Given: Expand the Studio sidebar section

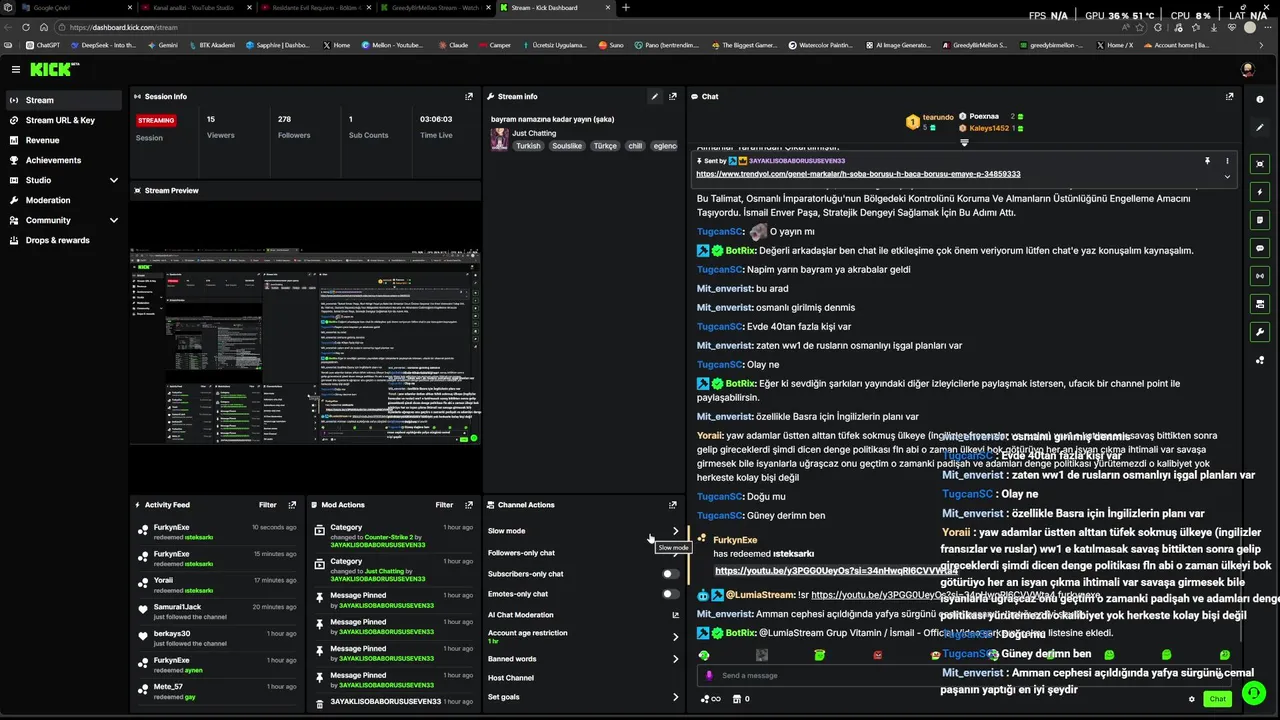Looking at the screenshot, I should pos(114,180).
